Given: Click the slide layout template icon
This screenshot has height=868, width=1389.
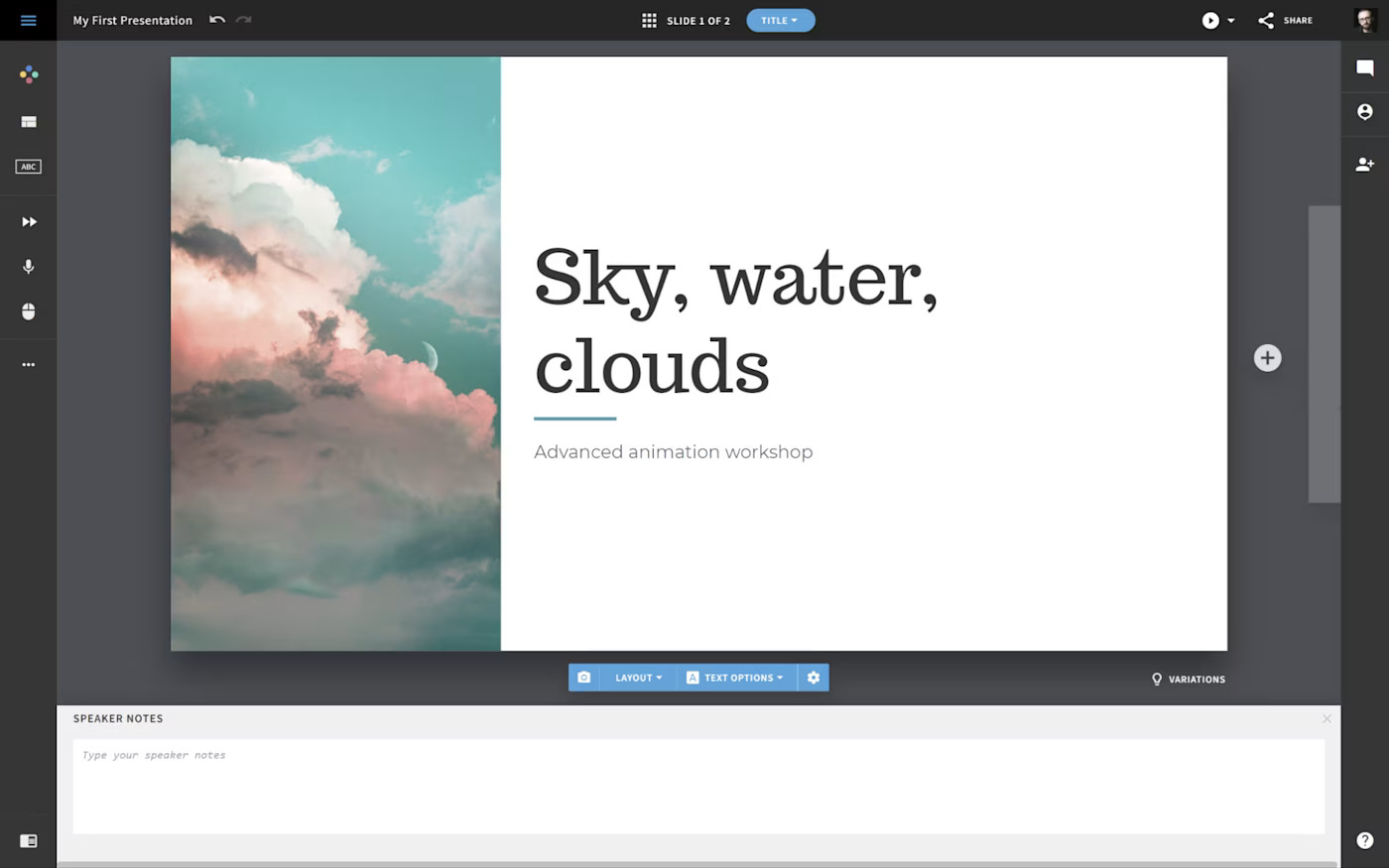Looking at the screenshot, I should click(29, 122).
